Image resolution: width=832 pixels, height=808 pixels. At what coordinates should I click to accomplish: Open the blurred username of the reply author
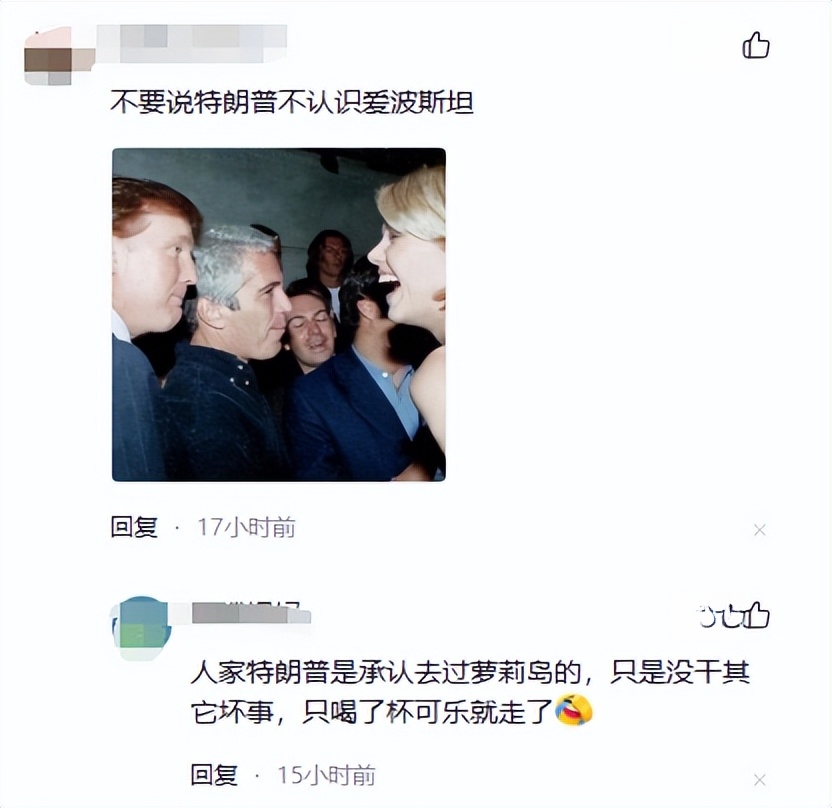tap(251, 613)
